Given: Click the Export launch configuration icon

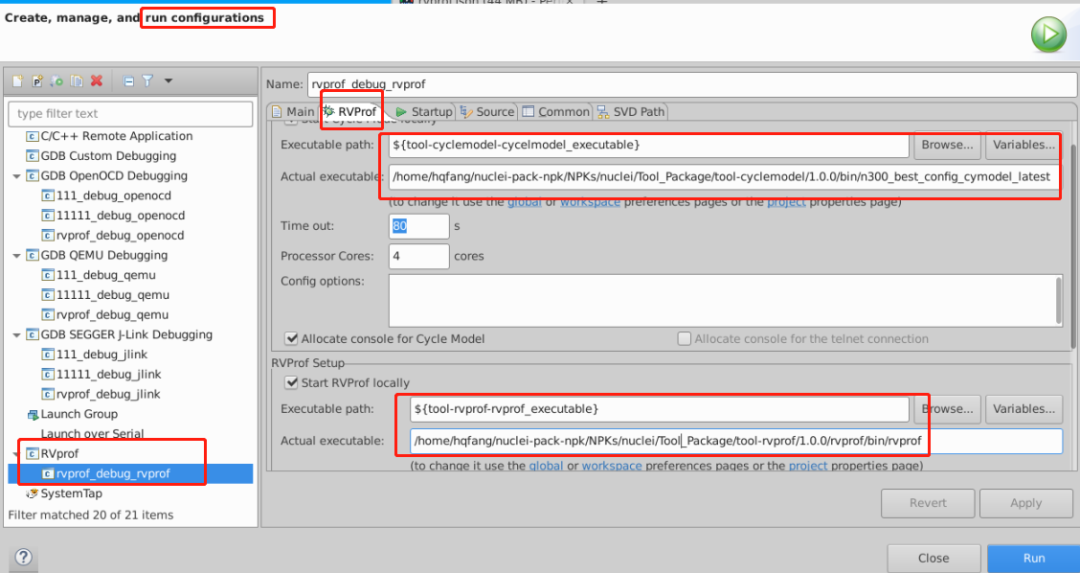Looking at the screenshot, I should (57, 81).
